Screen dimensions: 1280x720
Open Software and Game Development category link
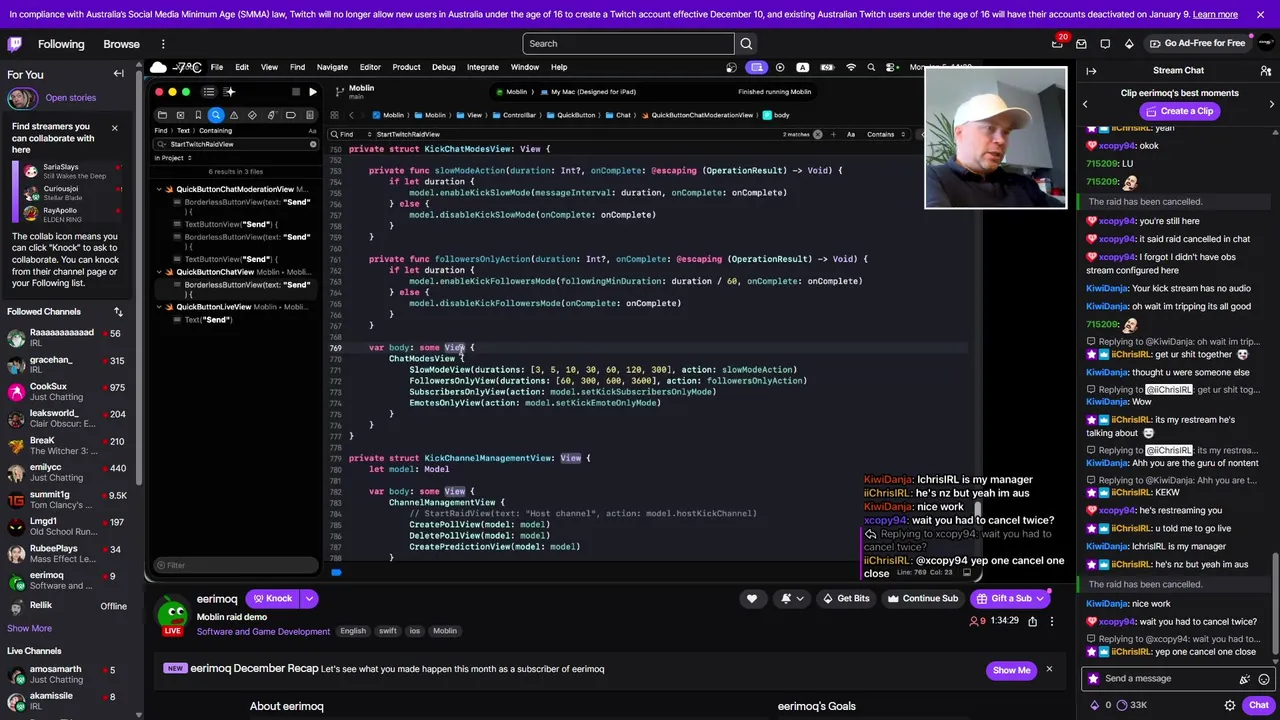point(263,631)
